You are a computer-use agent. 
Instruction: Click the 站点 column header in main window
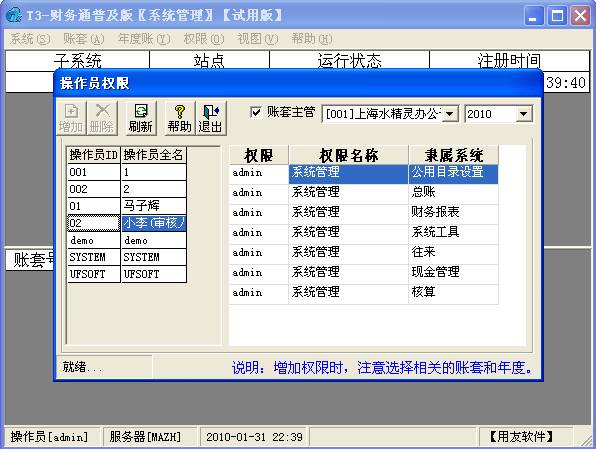click(209, 60)
